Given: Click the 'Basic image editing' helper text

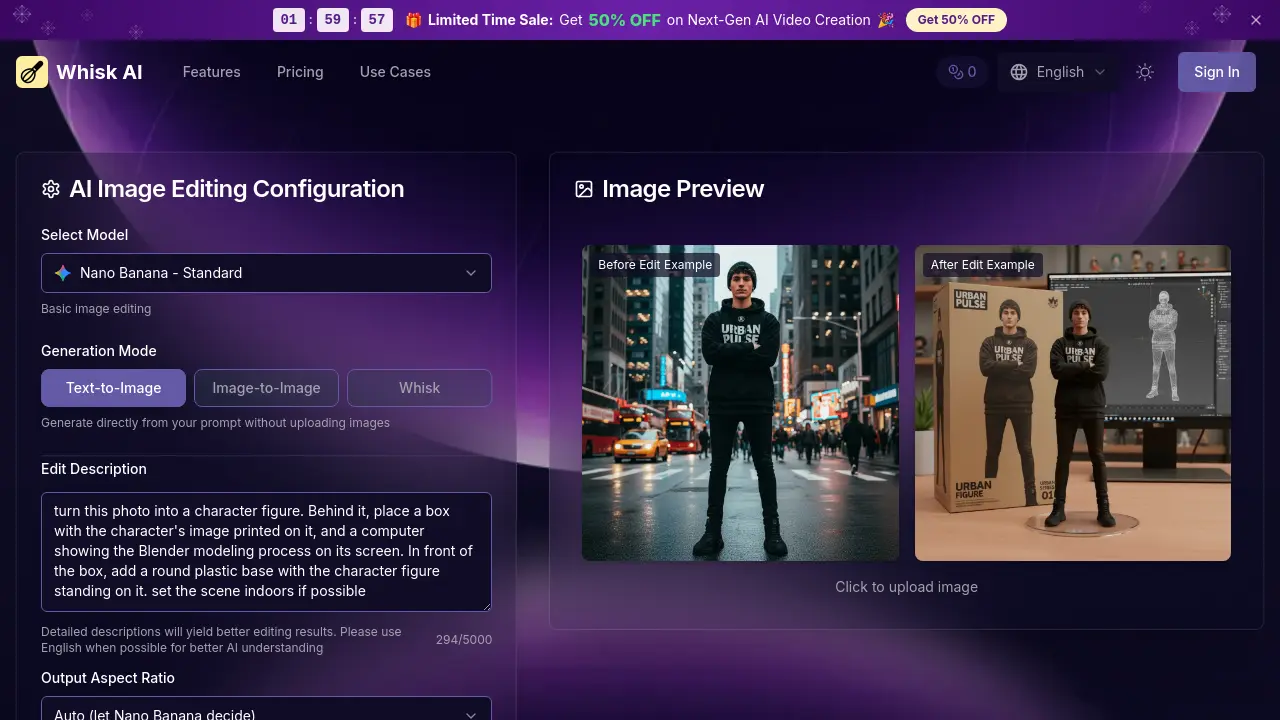Looking at the screenshot, I should (x=96, y=309).
